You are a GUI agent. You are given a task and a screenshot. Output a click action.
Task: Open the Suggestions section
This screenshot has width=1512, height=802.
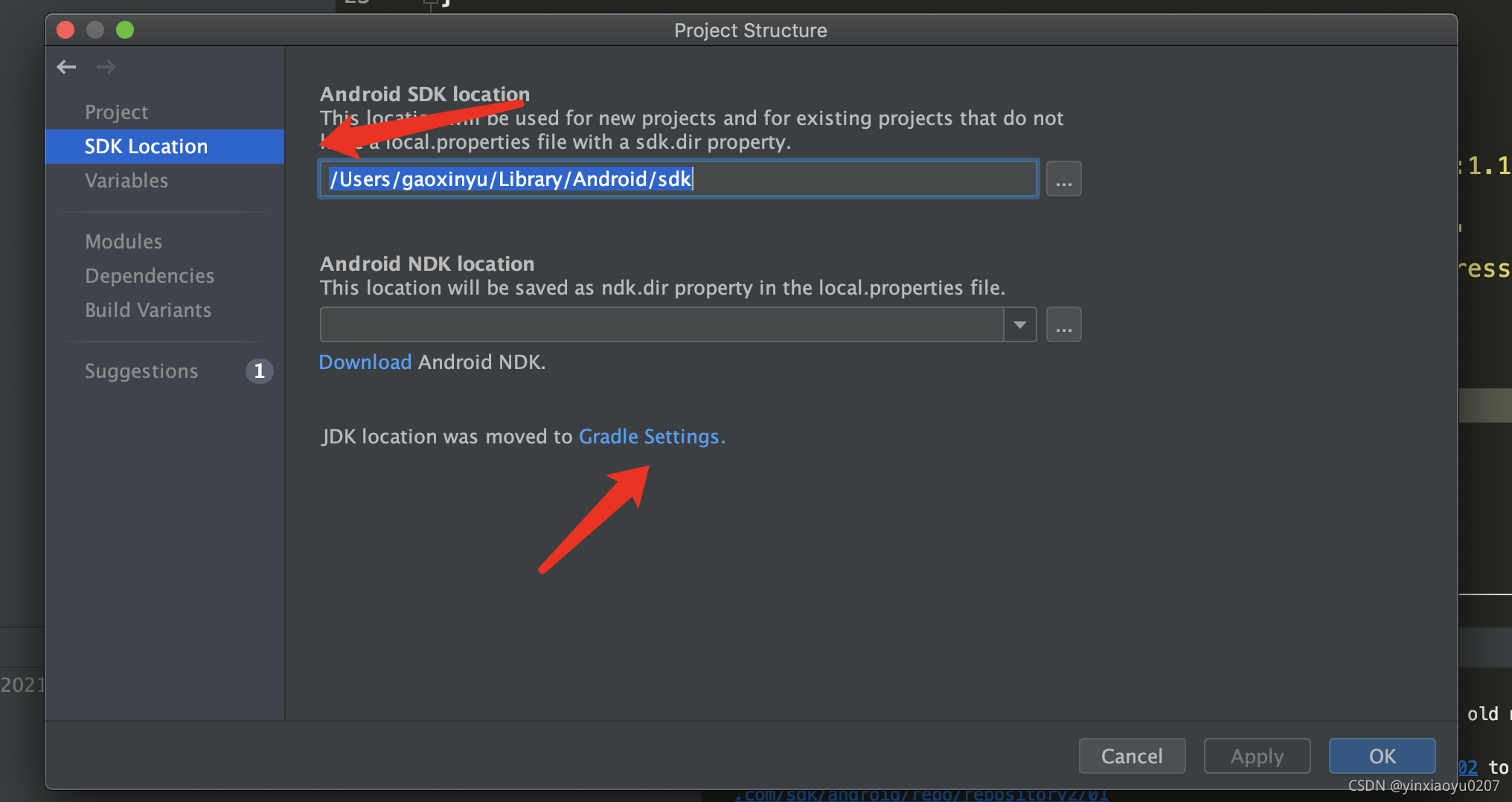[x=141, y=370]
